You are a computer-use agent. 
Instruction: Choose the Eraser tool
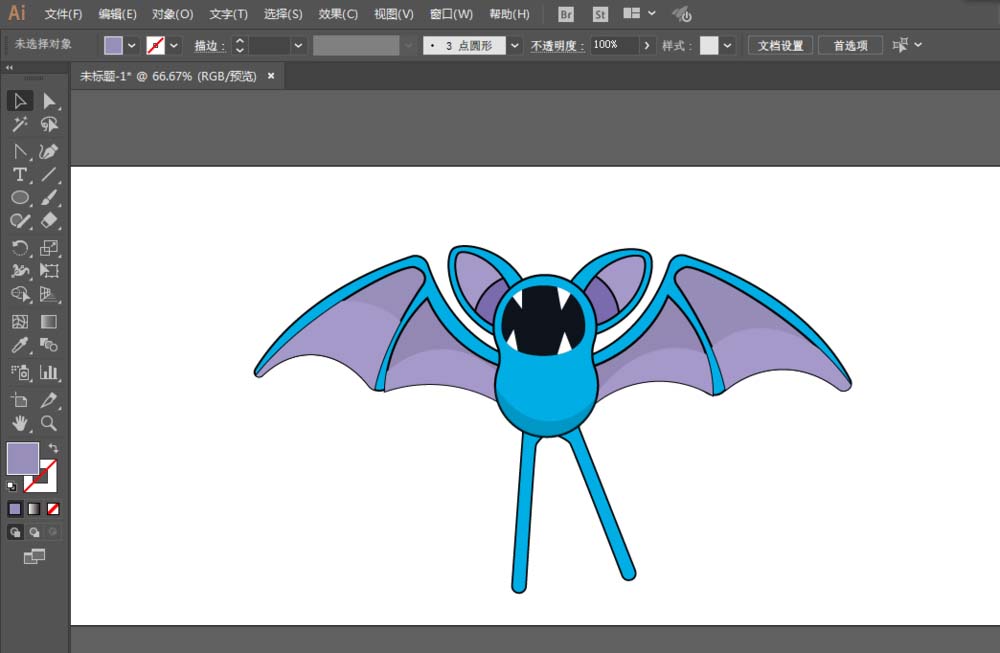(x=49, y=221)
